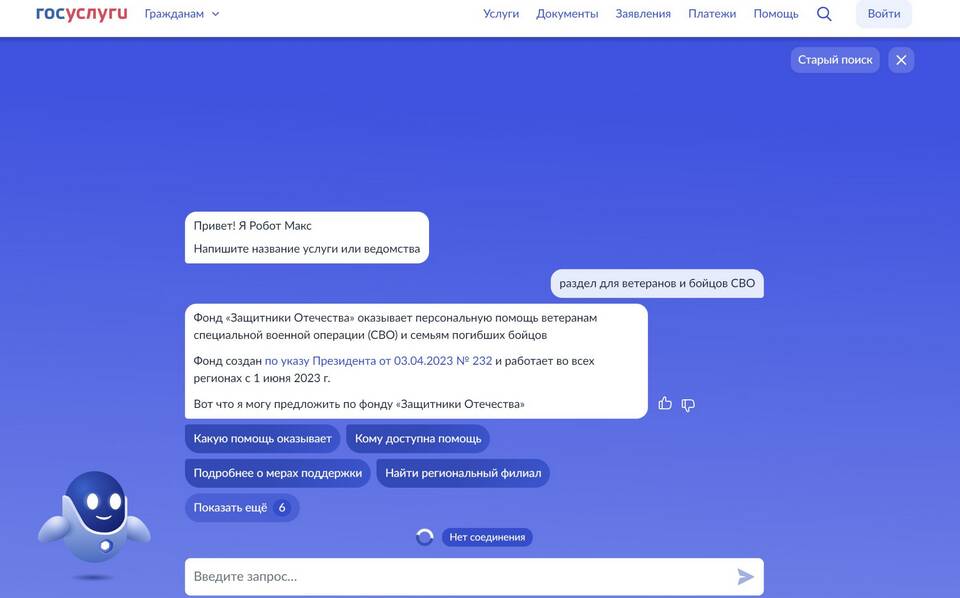Click the magnifier search icon
Viewport: 960px width, 598px height.
point(824,13)
